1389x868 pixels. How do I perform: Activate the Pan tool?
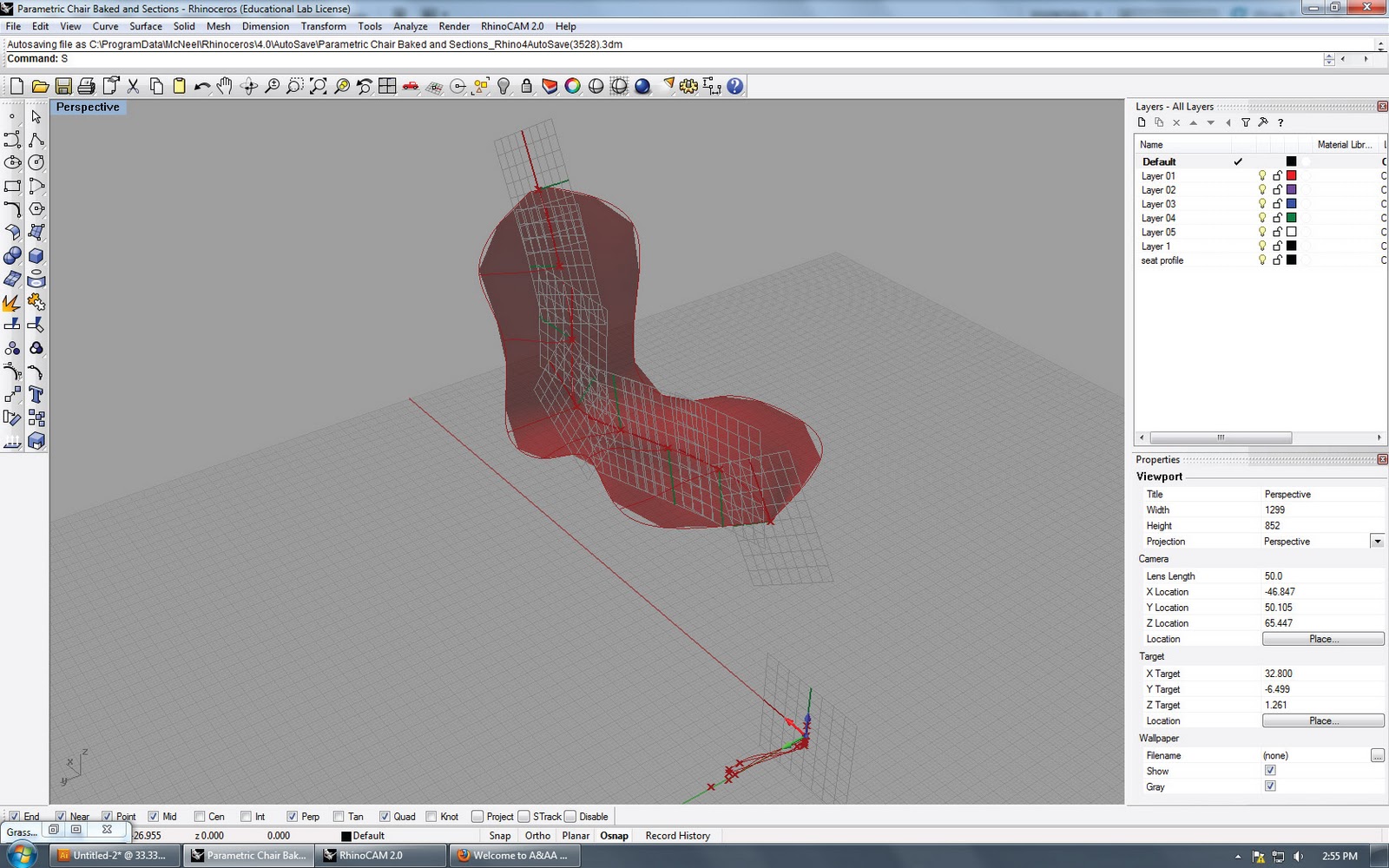[225, 86]
